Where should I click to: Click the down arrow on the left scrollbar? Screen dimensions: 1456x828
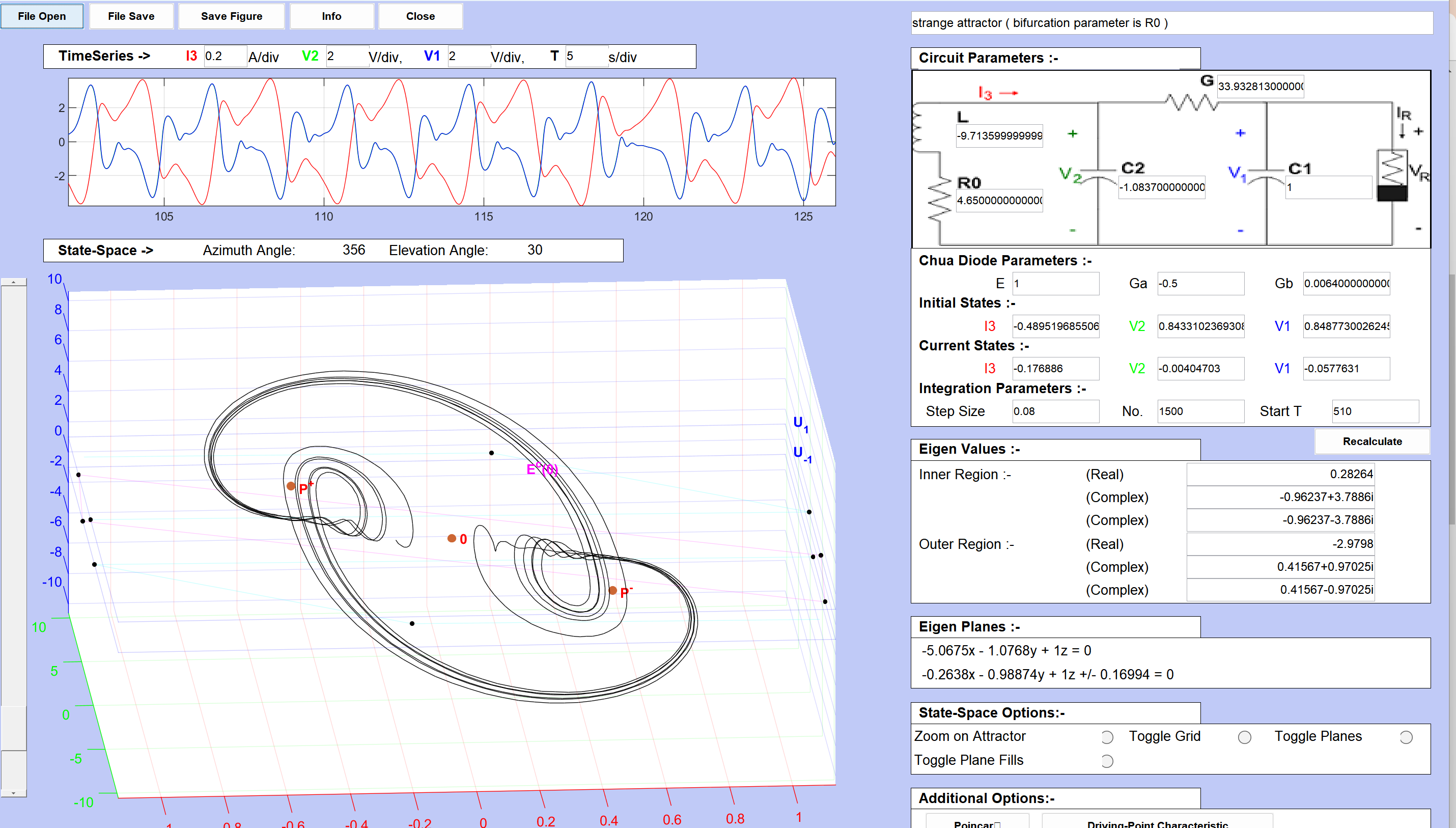[14, 792]
